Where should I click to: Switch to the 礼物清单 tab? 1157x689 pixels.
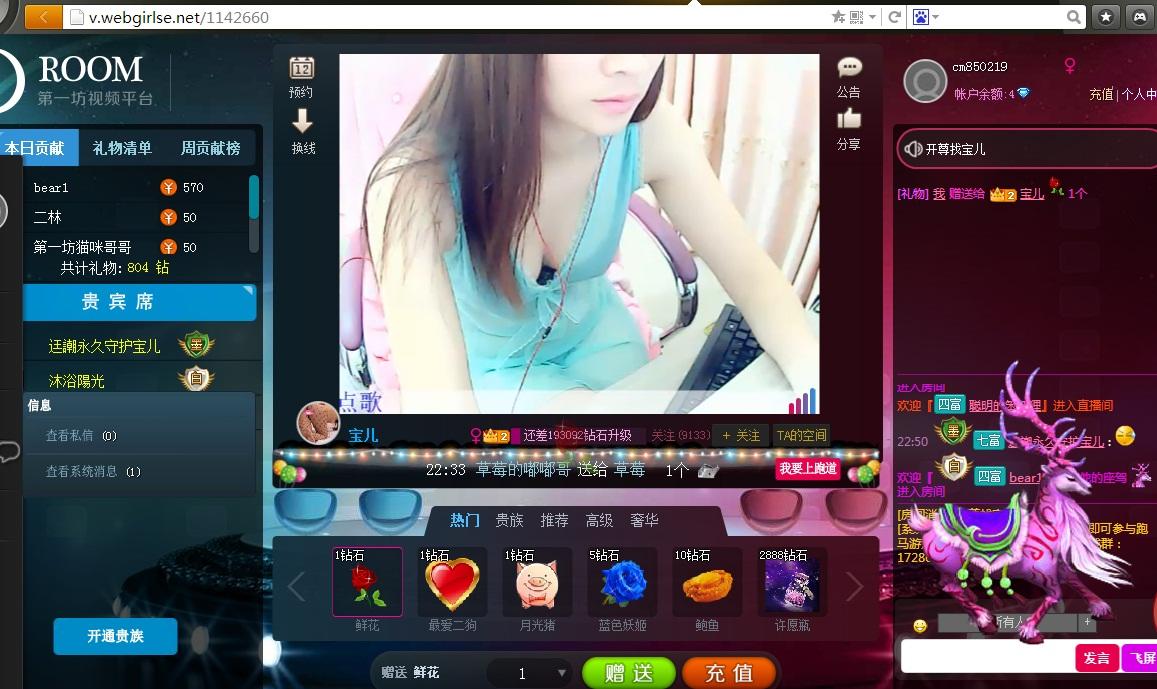(122, 148)
